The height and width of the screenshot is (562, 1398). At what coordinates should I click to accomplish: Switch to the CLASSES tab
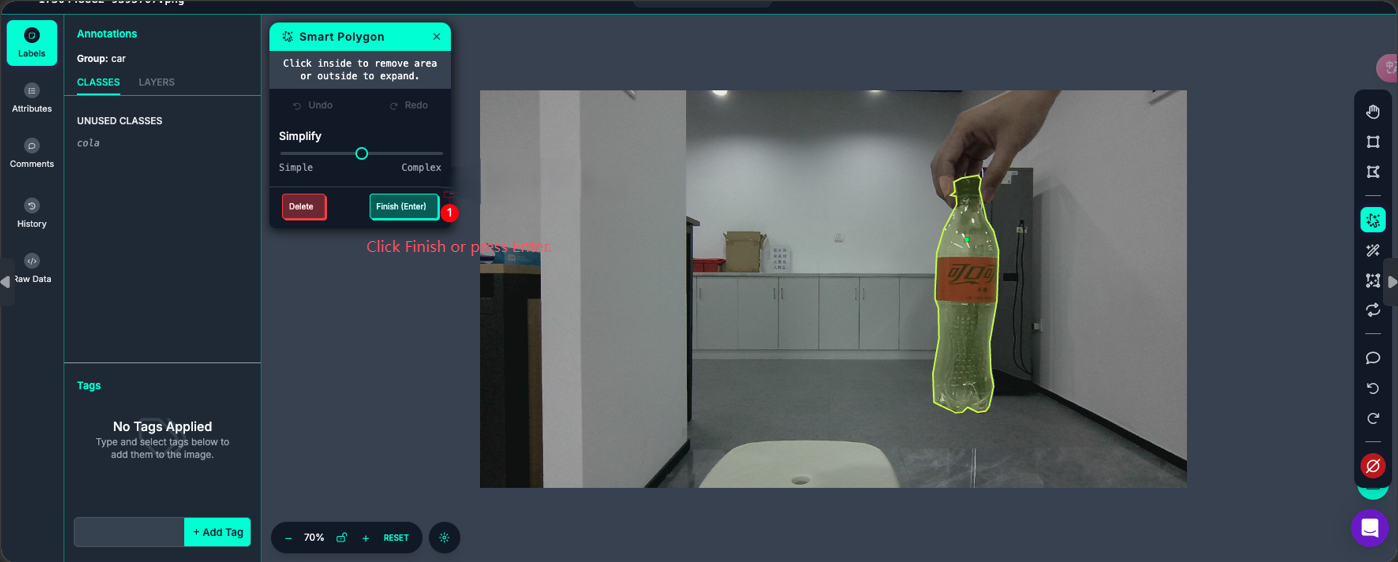98,82
